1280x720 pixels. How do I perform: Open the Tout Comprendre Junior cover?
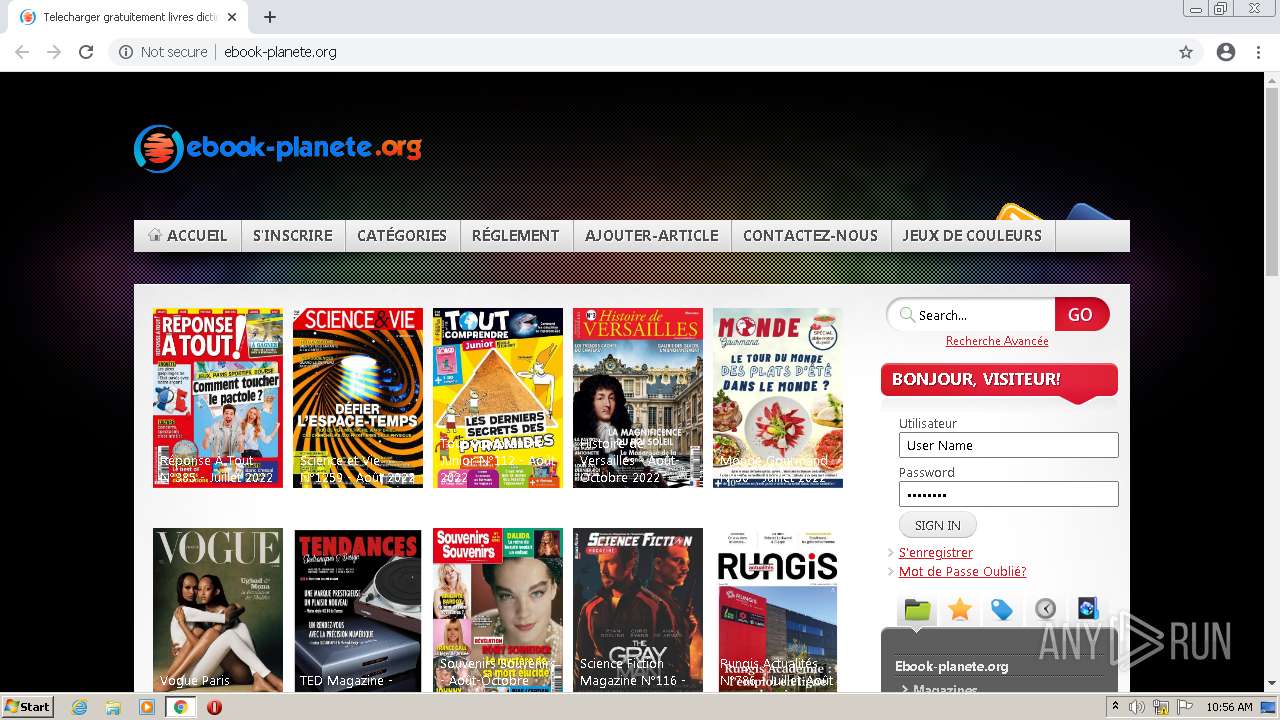pos(498,398)
